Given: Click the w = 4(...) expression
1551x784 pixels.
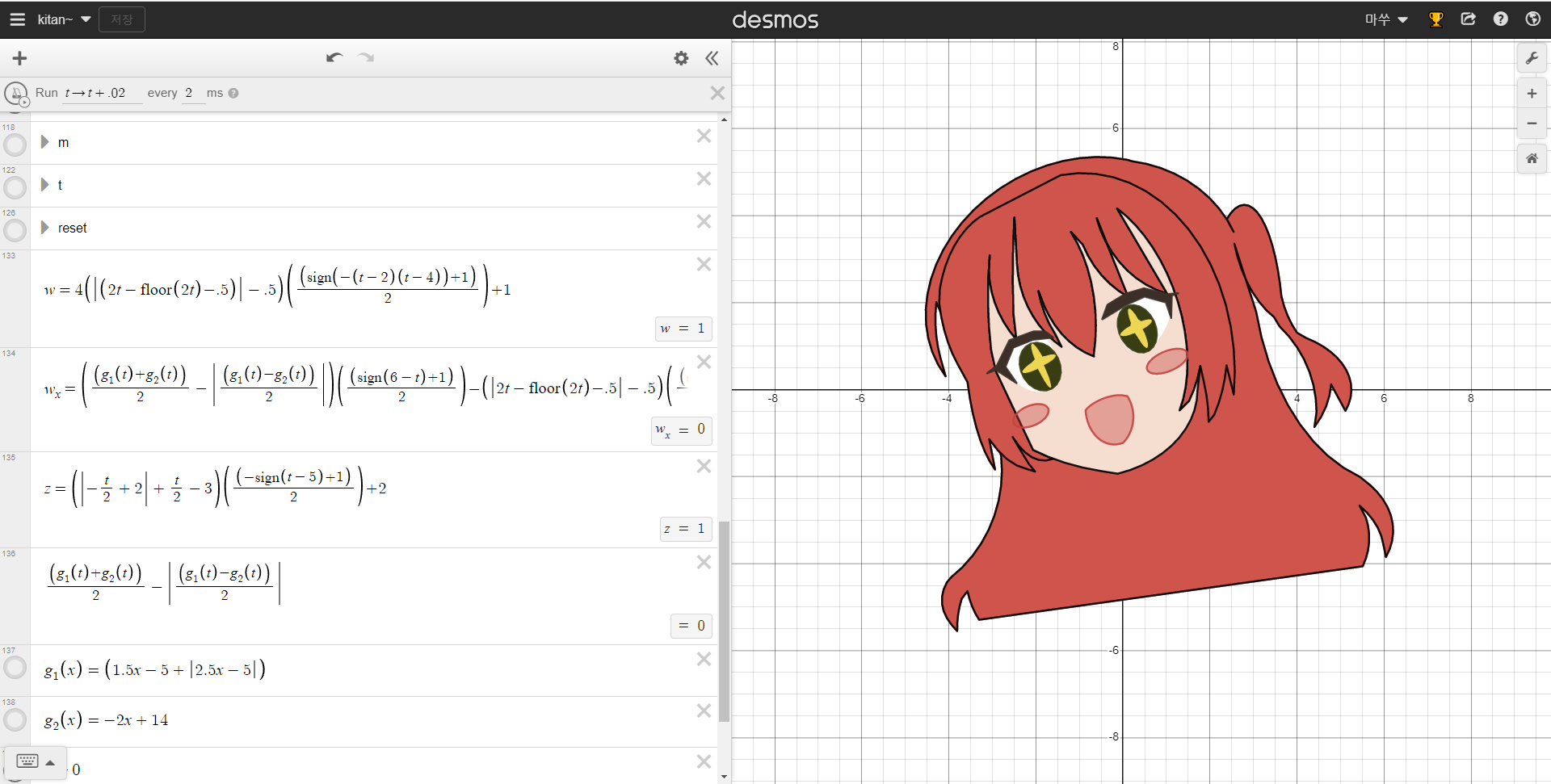Looking at the screenshot, I should coord(277,287).
